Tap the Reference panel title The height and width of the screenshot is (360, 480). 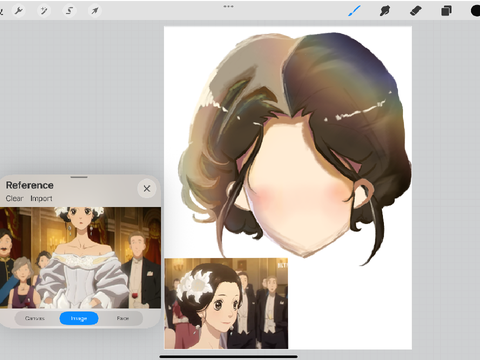coord(30,185)
